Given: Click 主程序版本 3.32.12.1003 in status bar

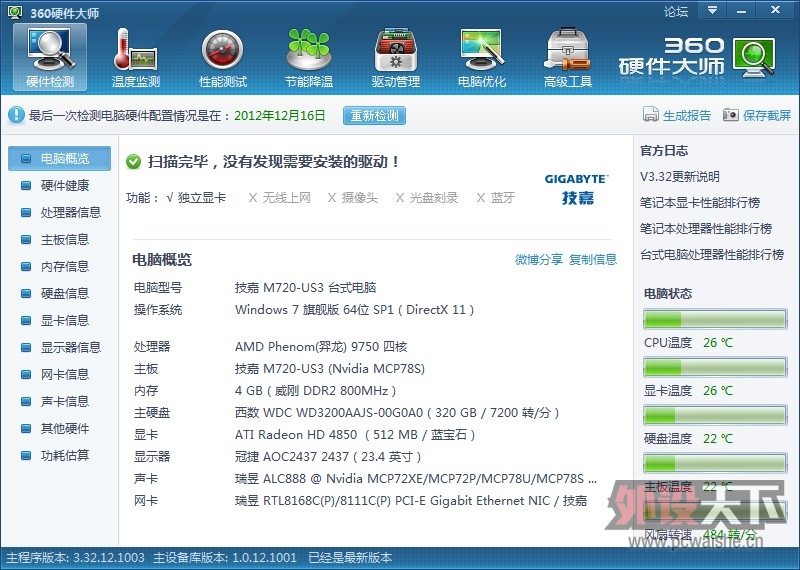Looking at the screenshot, I should pyautogui.click(x=76, y=558).
